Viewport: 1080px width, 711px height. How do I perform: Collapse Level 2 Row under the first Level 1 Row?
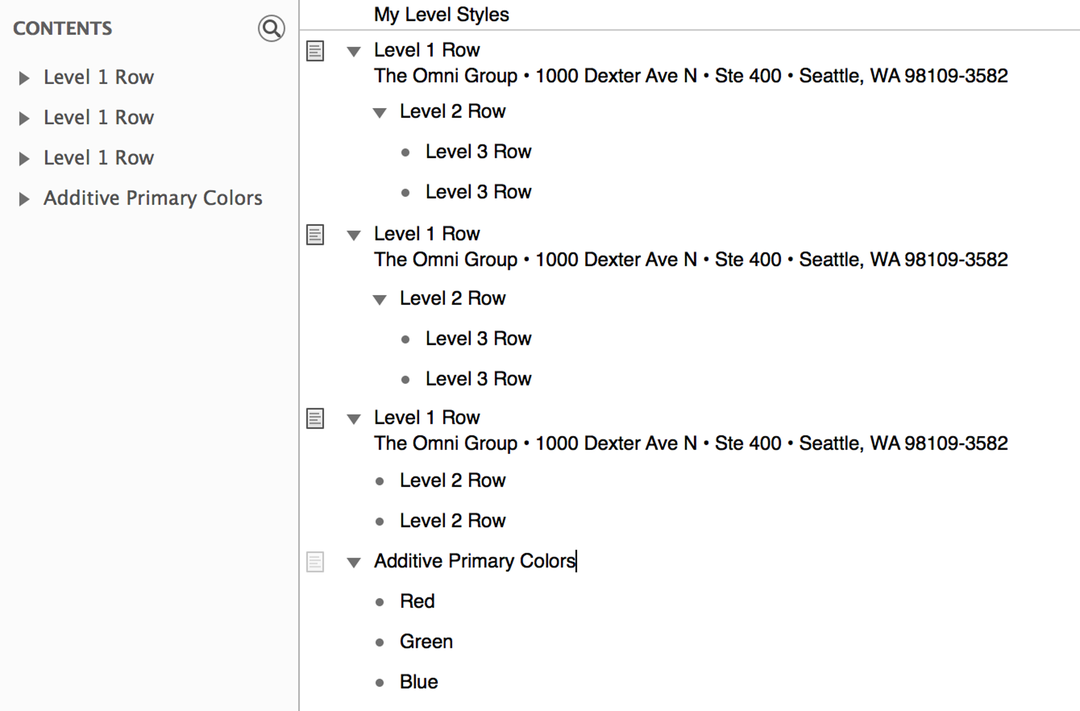380,112
